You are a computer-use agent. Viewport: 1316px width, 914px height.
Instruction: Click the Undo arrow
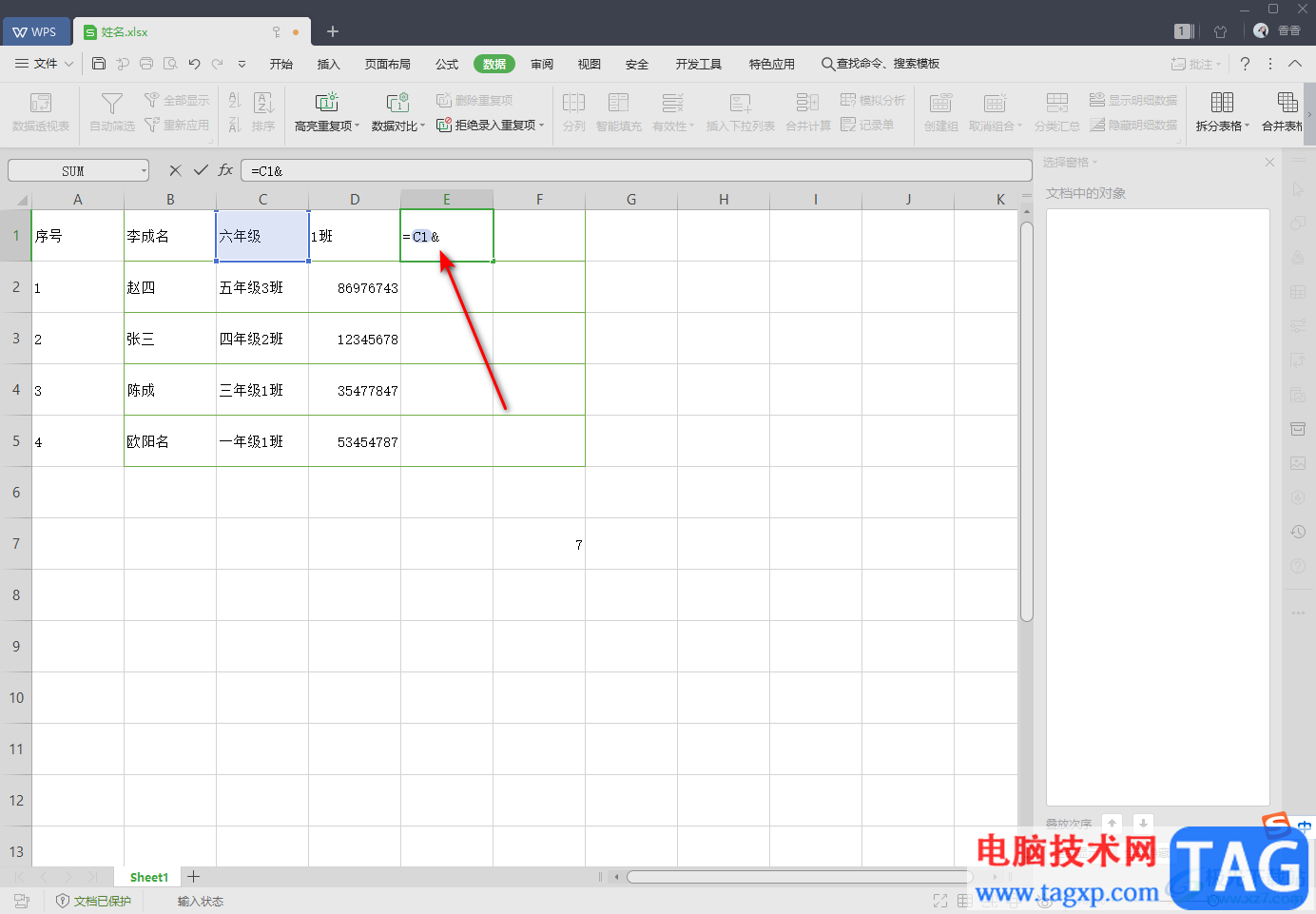(194, 64)
